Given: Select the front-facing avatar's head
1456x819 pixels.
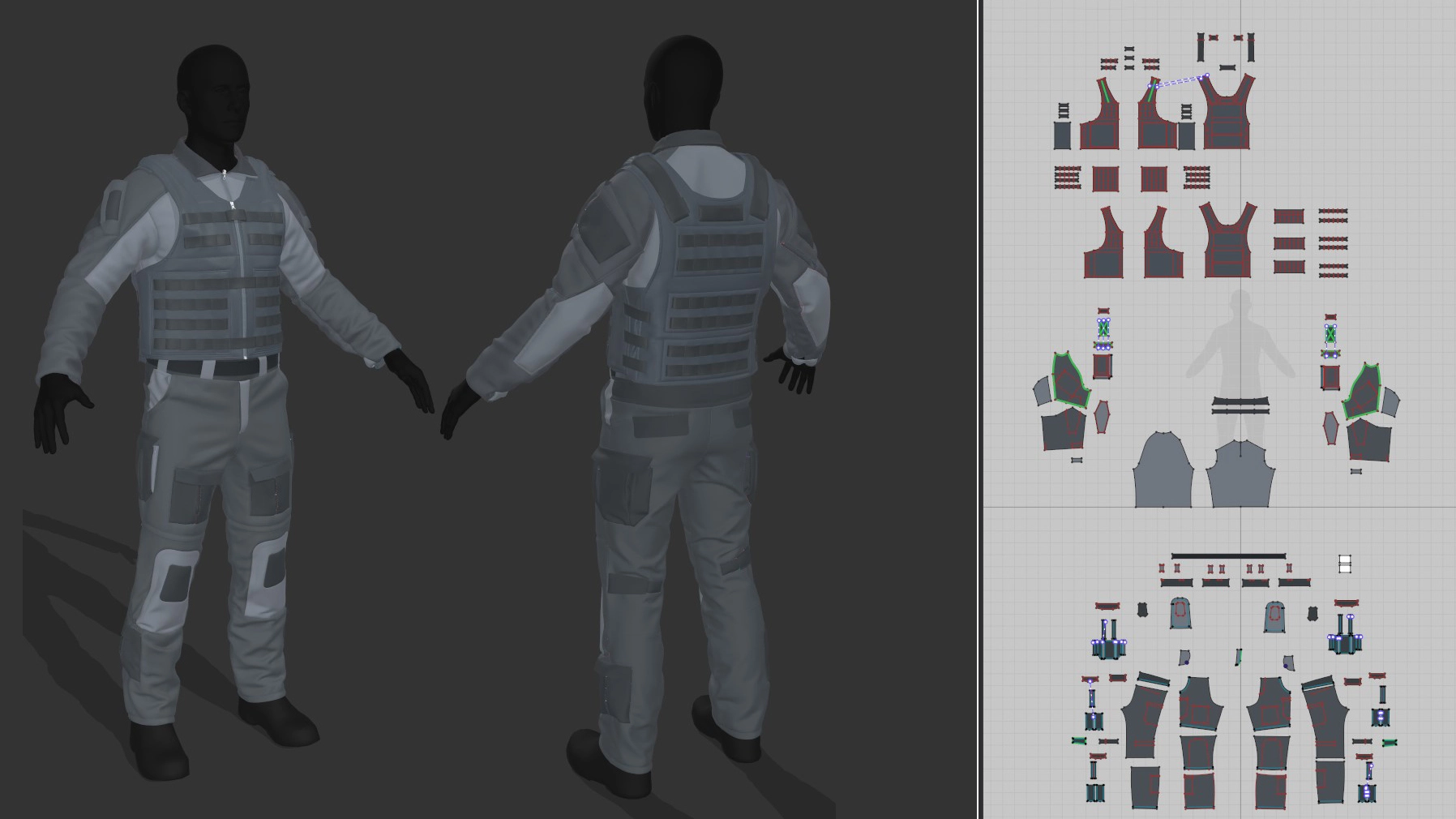Looking at the screenshot, I should coord(212,91).
